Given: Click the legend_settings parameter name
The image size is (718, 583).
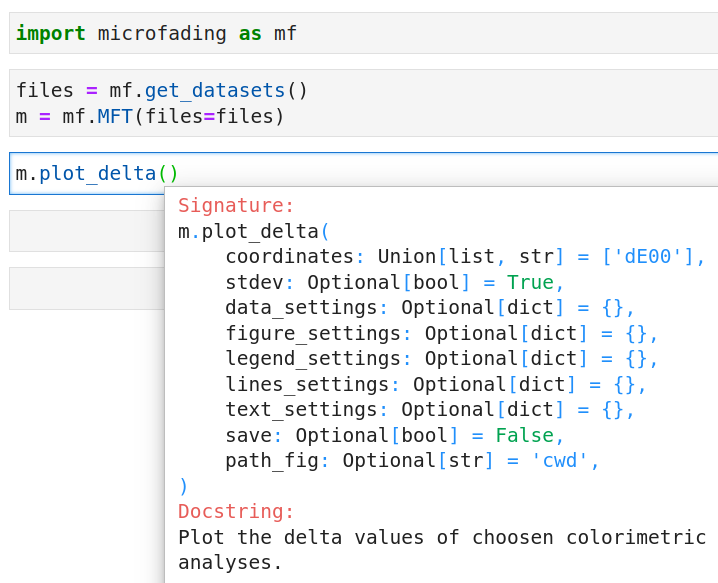Looking at the screenshot, I should pyautogui.click(x=313, y=359).
